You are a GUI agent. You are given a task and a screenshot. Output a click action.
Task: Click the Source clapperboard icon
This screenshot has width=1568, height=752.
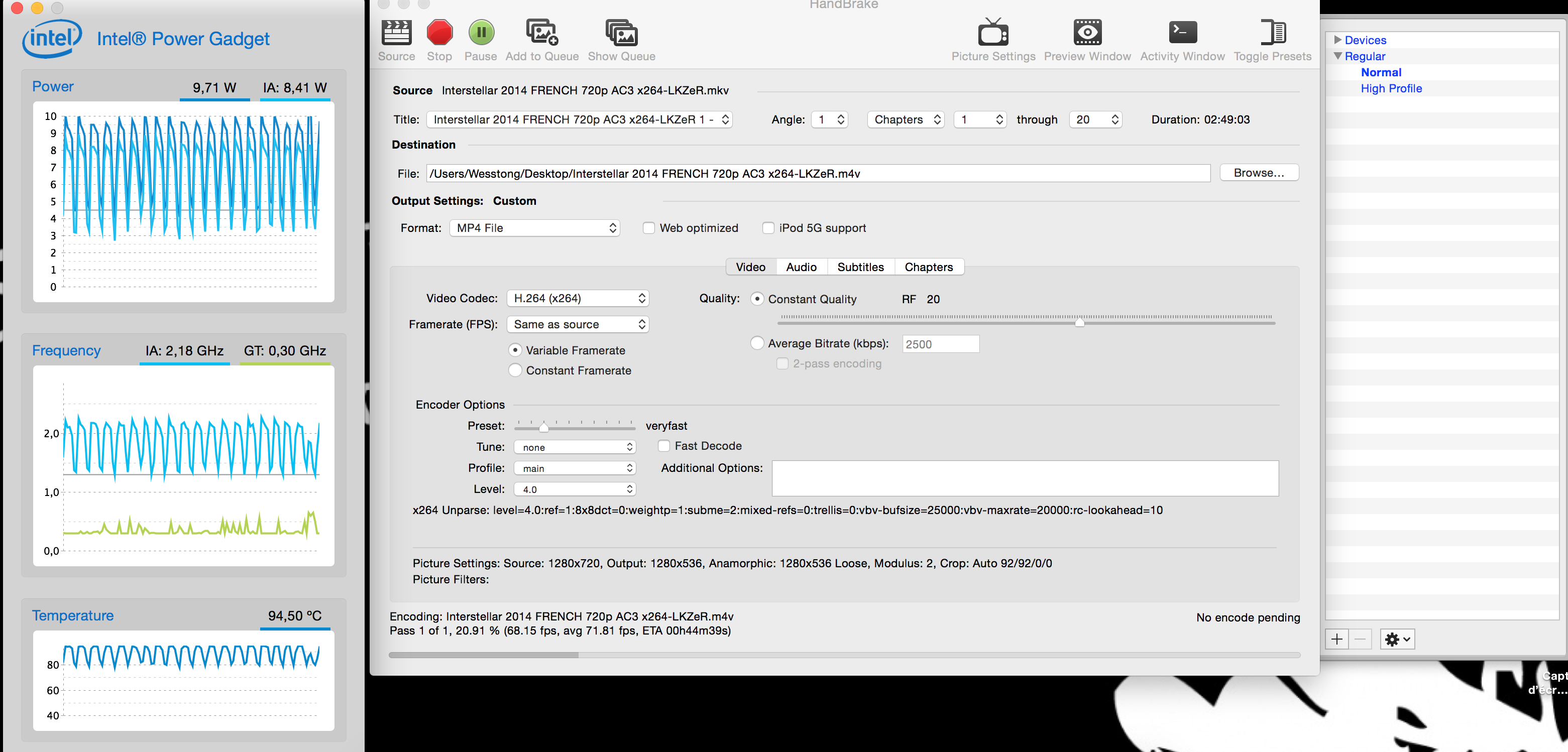tap(396, 33)
